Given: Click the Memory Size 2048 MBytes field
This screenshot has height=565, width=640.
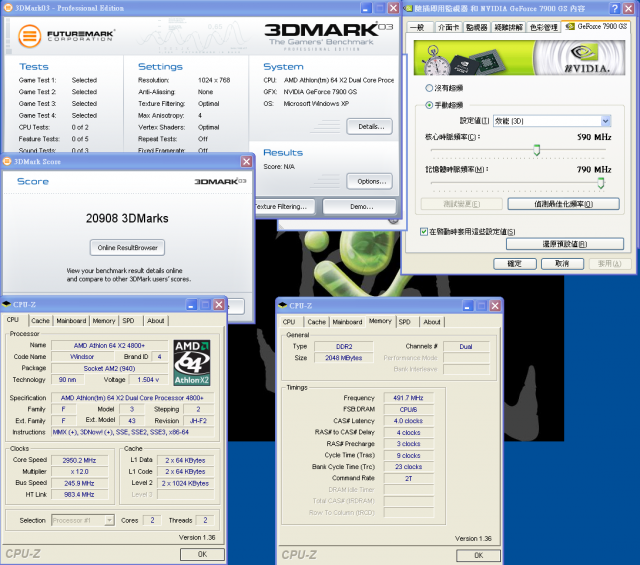Looking at the screenshot, I should (x=343, y=358).
